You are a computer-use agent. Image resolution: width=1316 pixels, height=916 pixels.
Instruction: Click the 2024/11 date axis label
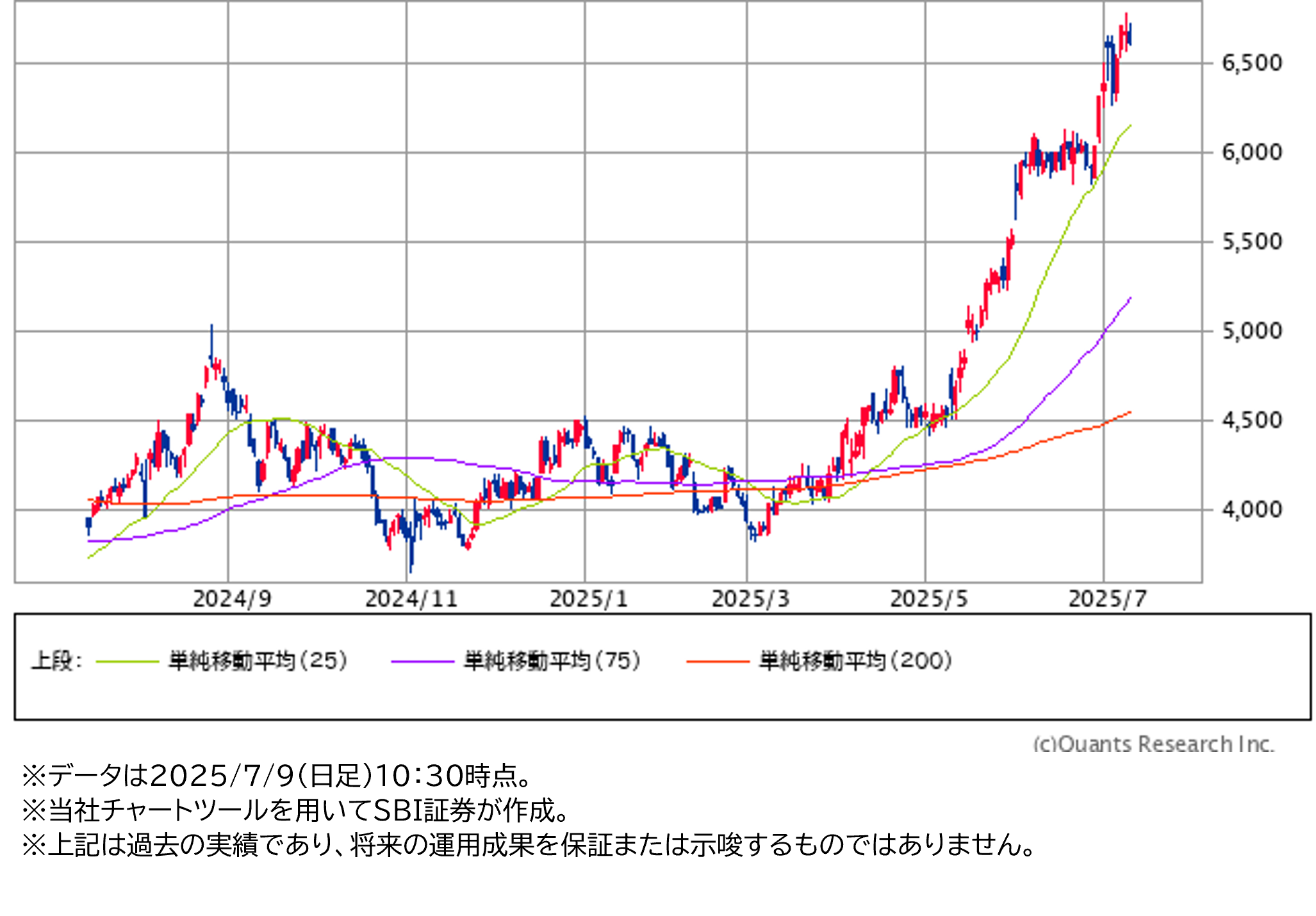411,600
